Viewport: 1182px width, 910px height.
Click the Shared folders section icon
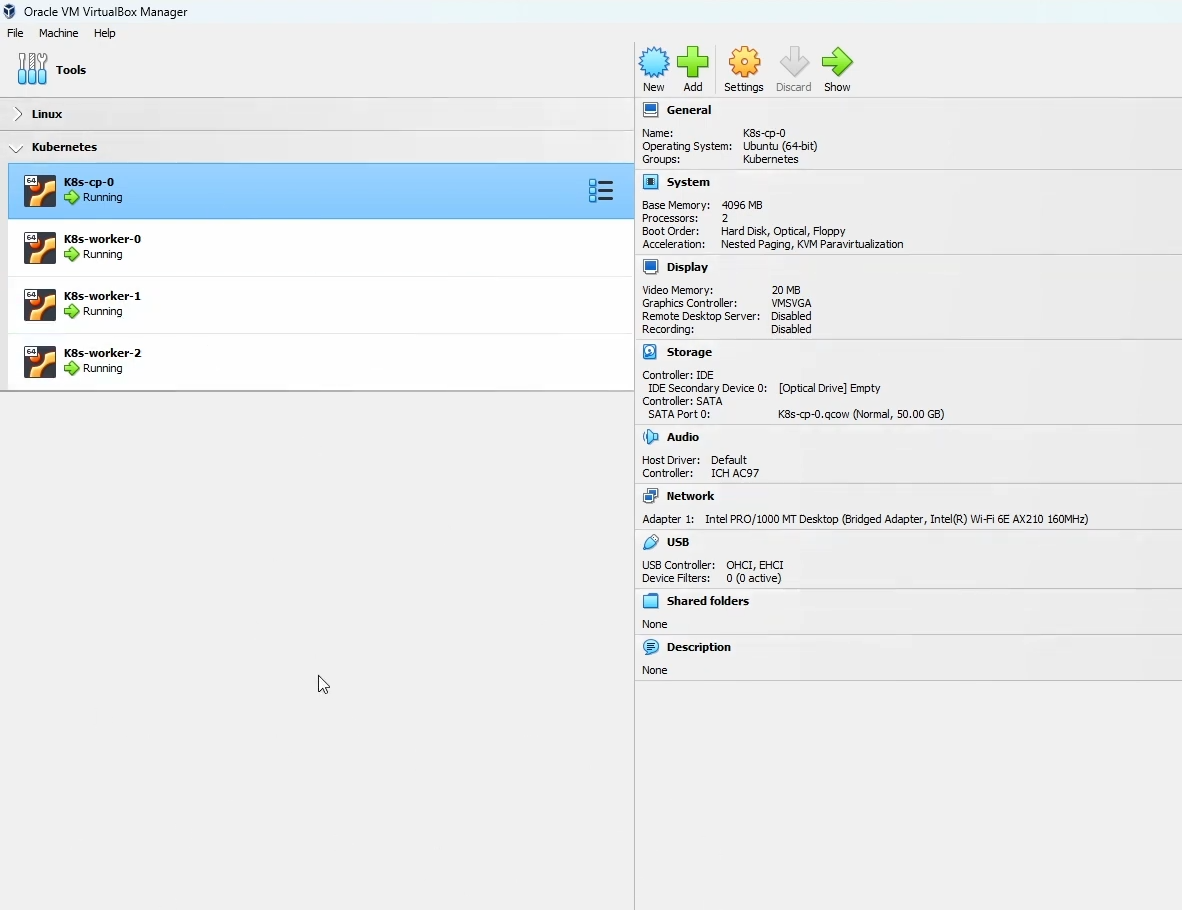point(651,601)
